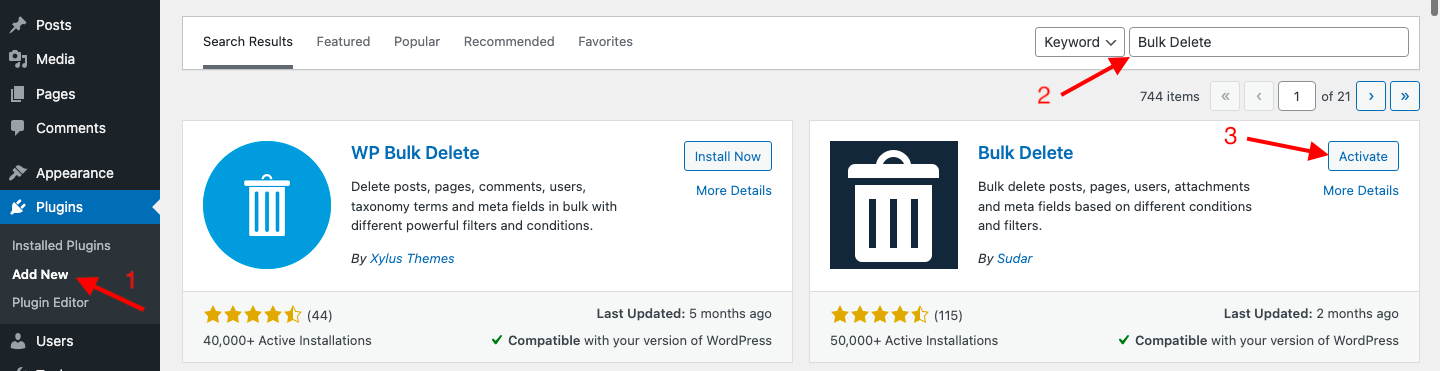Screen dimensions: 1440x371
Task: Click Add New under Plugins
Action: (x=40, y=274)
